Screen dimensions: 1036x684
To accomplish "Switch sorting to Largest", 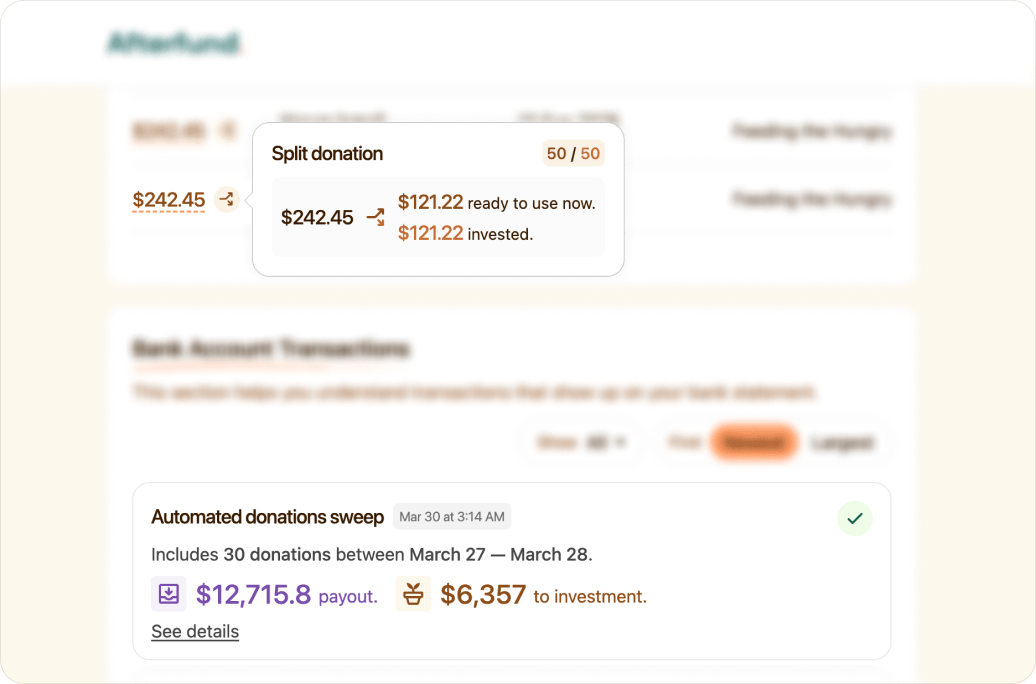I will point(843,442).
